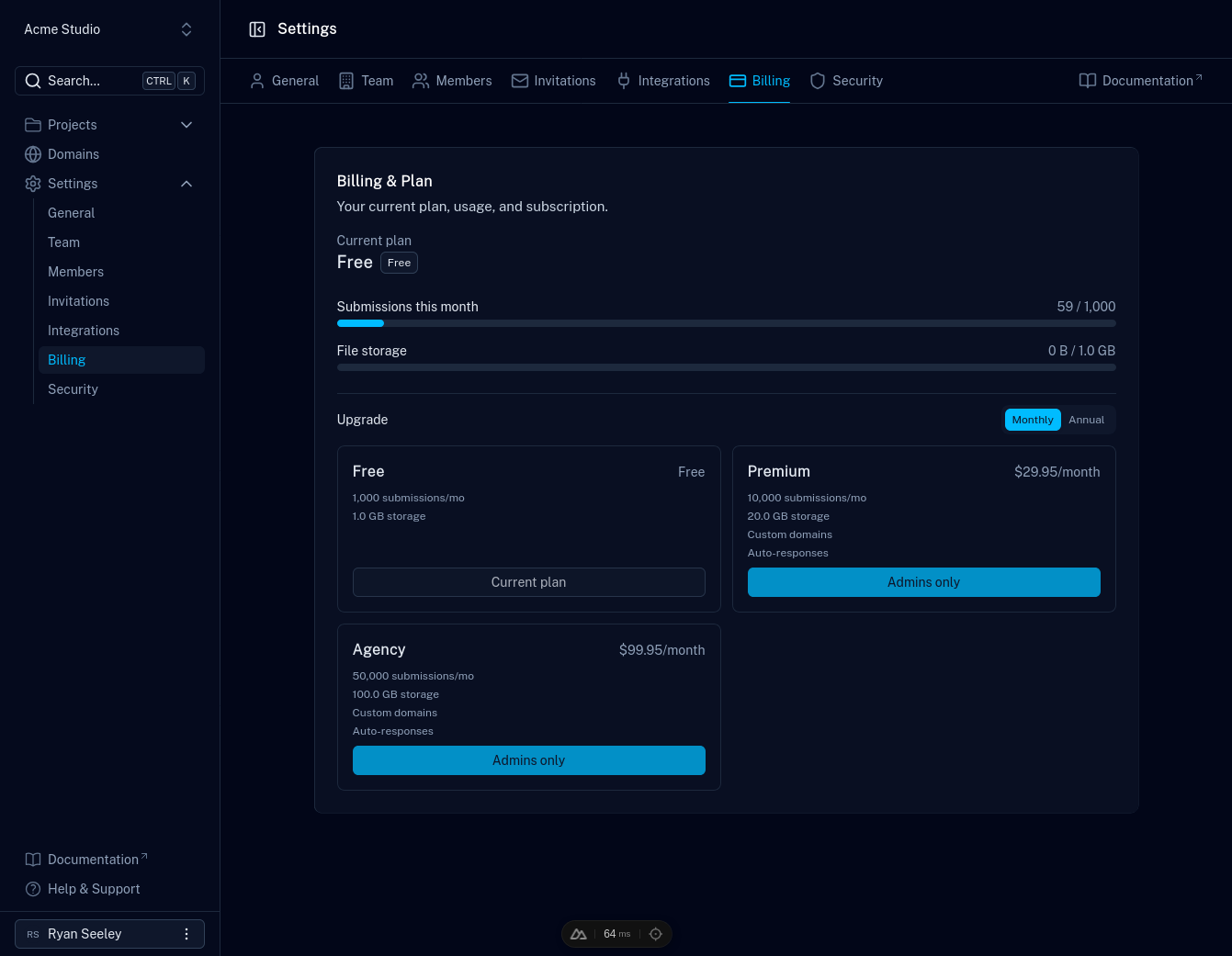The height and width of the screenshot is (956, 1232).
Task: Switch to the Invitations tab
Action: click(x=553, y=81)
